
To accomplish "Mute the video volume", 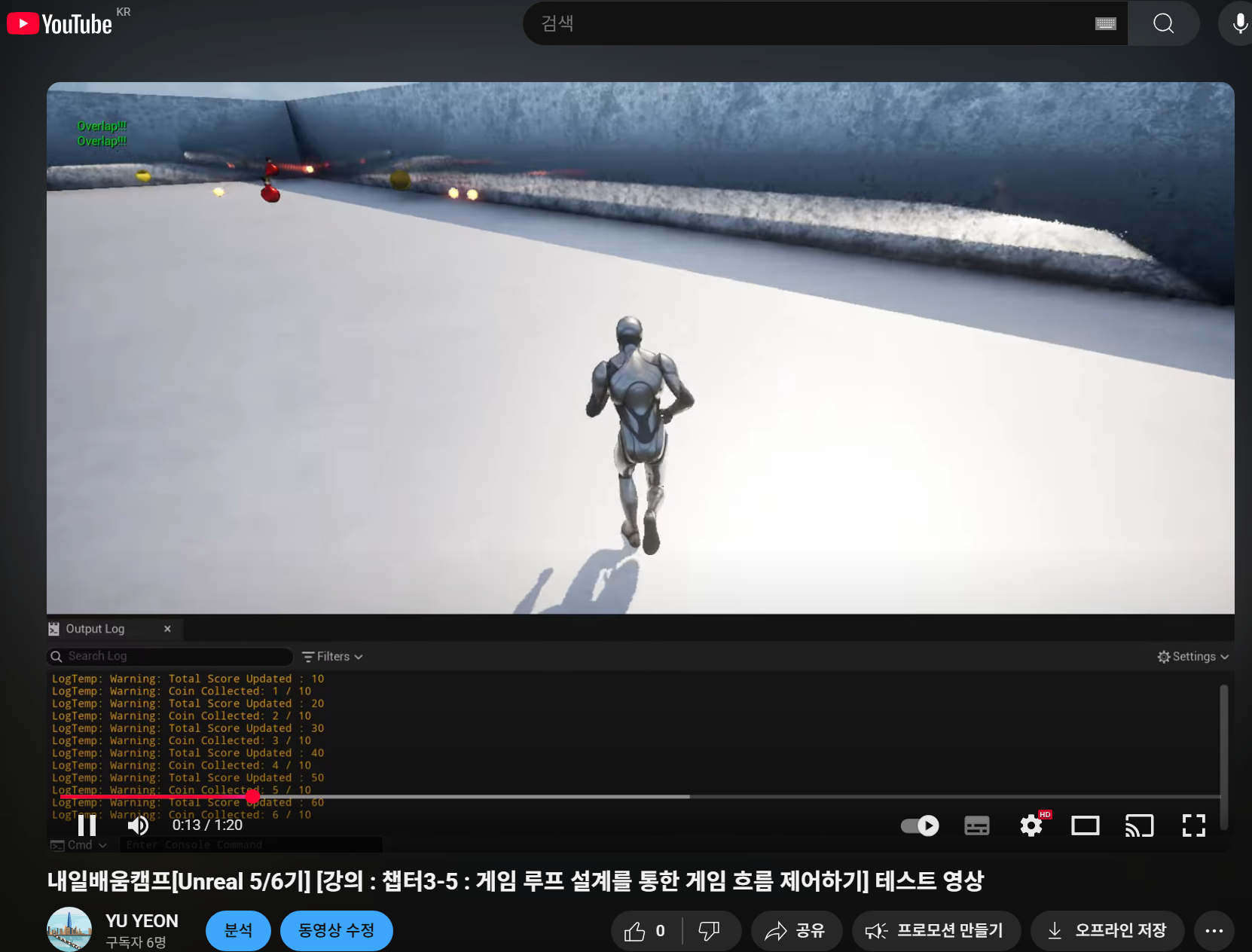I will 138,825.
